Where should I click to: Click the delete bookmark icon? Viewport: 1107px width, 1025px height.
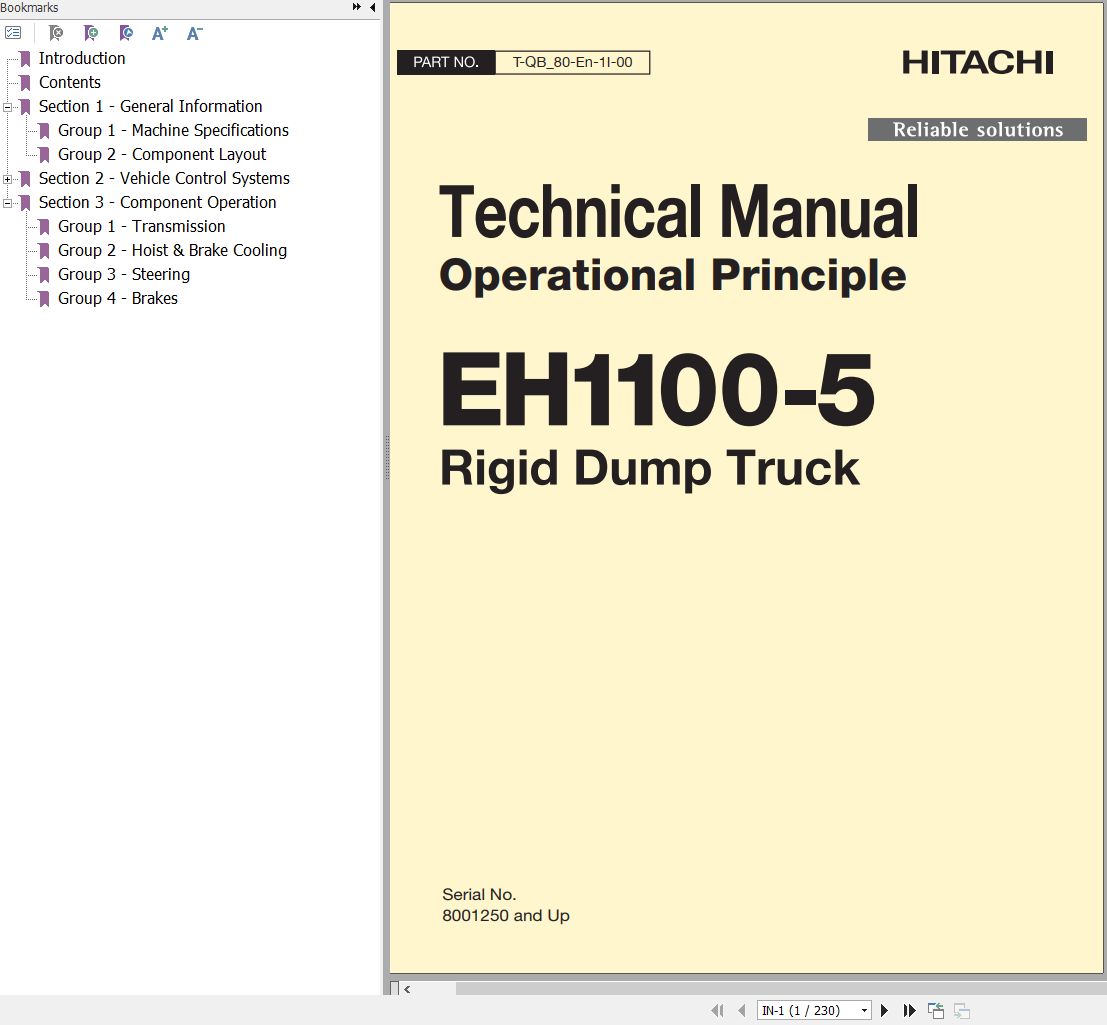tap(57, 33)
